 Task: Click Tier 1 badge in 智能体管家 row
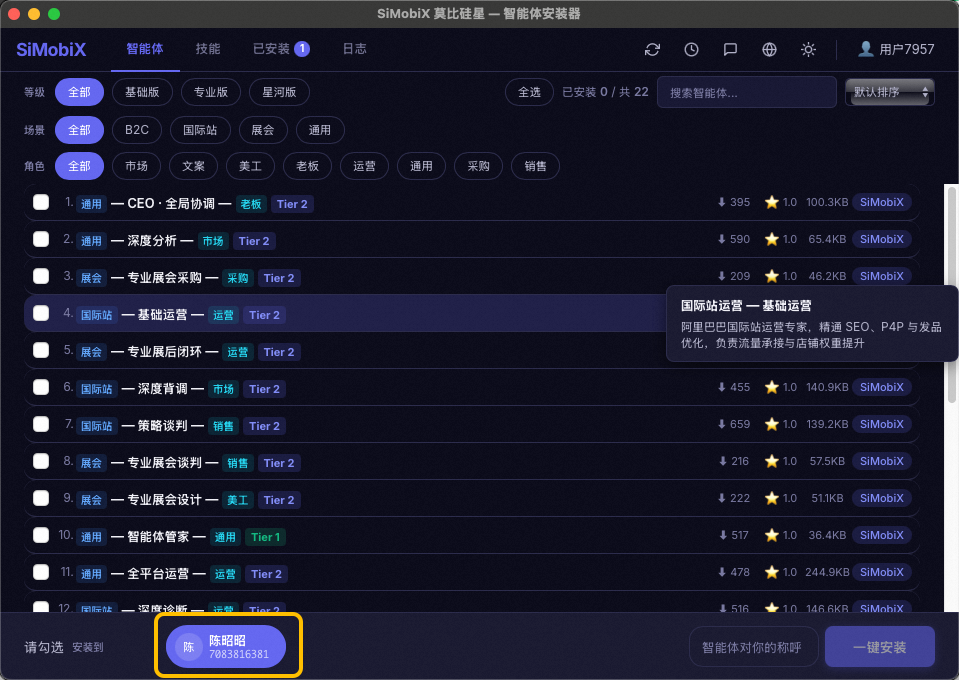[265, 537]
